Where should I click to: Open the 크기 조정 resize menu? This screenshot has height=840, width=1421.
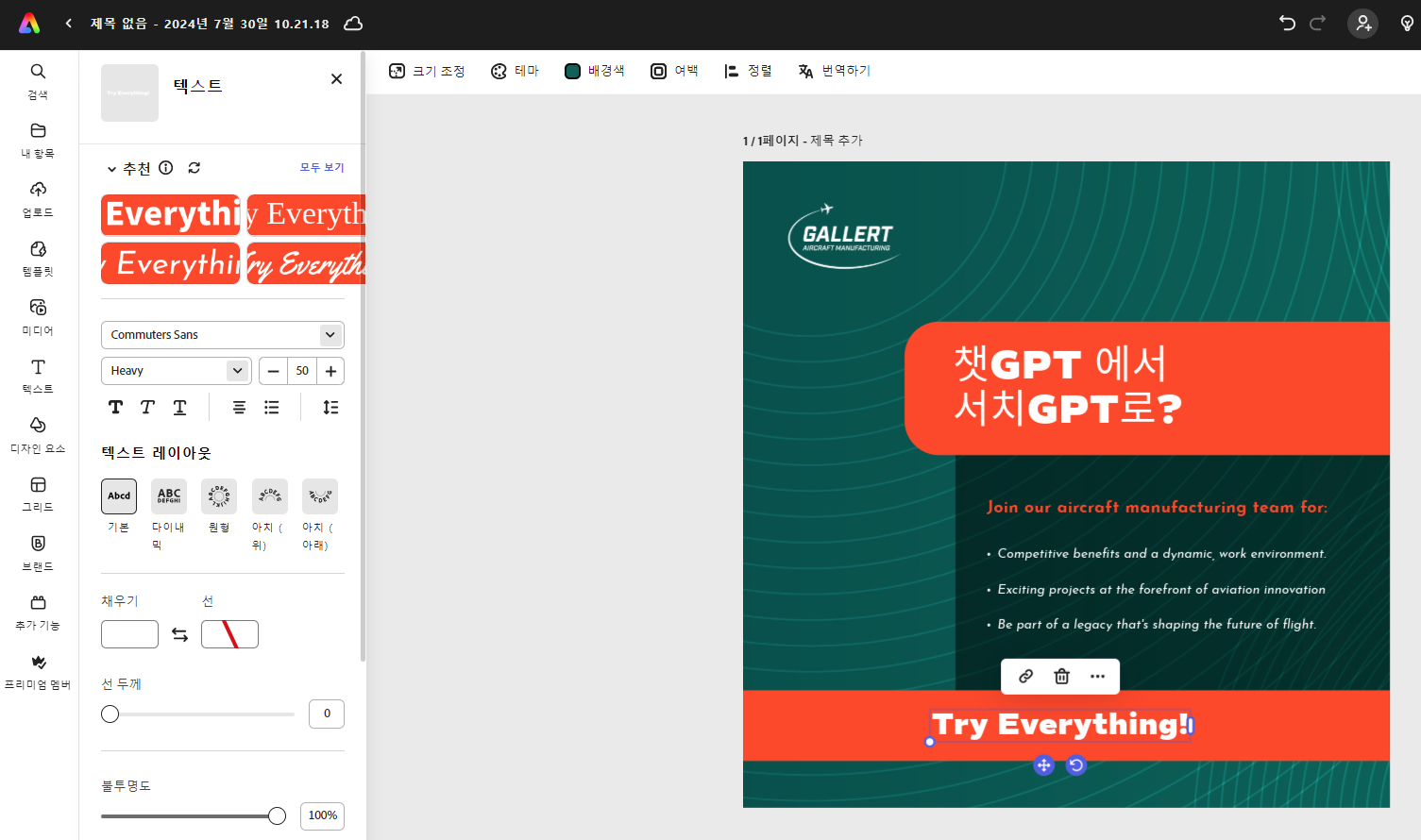(x=427, y=71)
